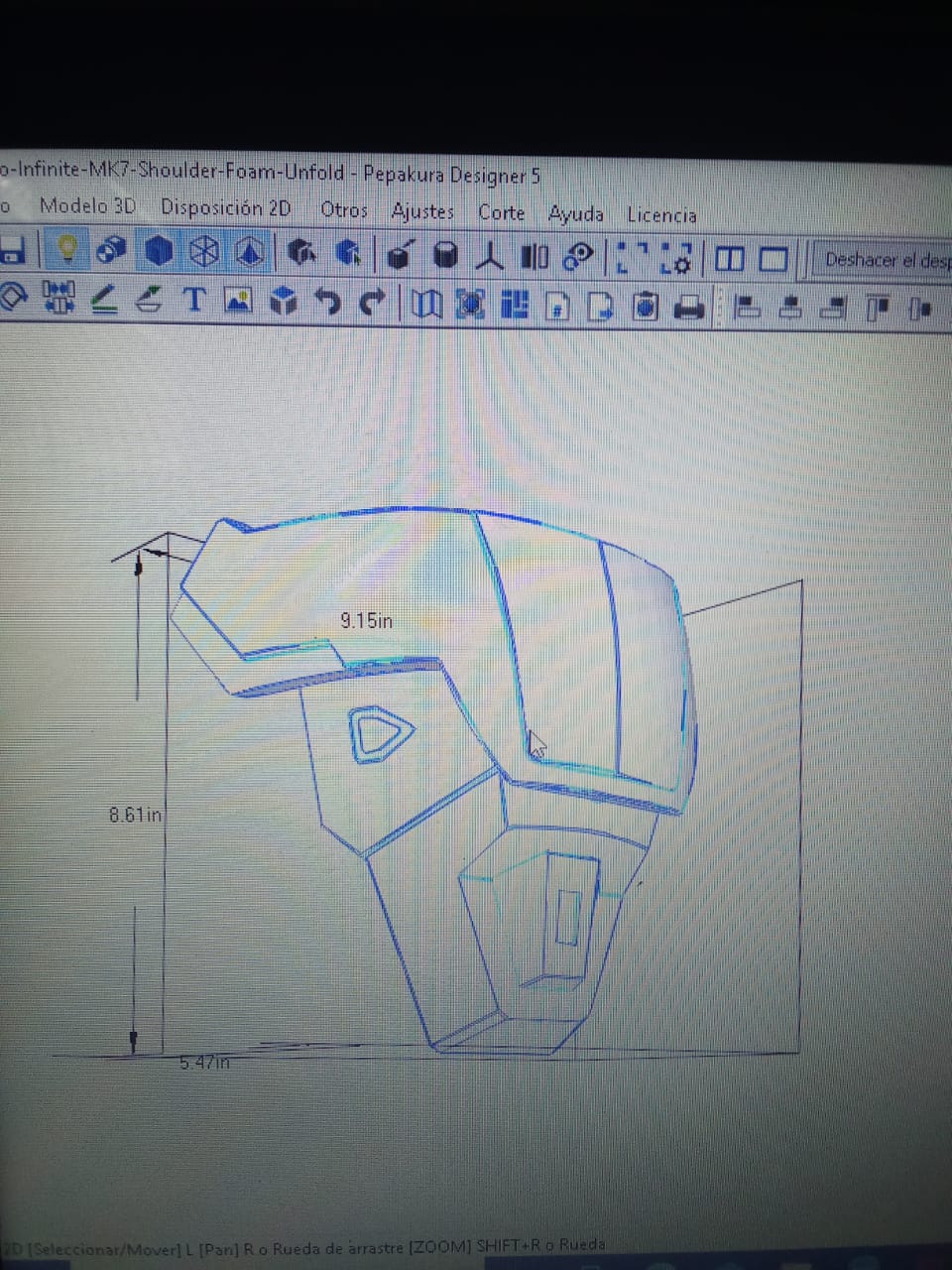Toggle the solid blue cube face display
Screen dimensions: 952x1270
click(x=159, y=250)
